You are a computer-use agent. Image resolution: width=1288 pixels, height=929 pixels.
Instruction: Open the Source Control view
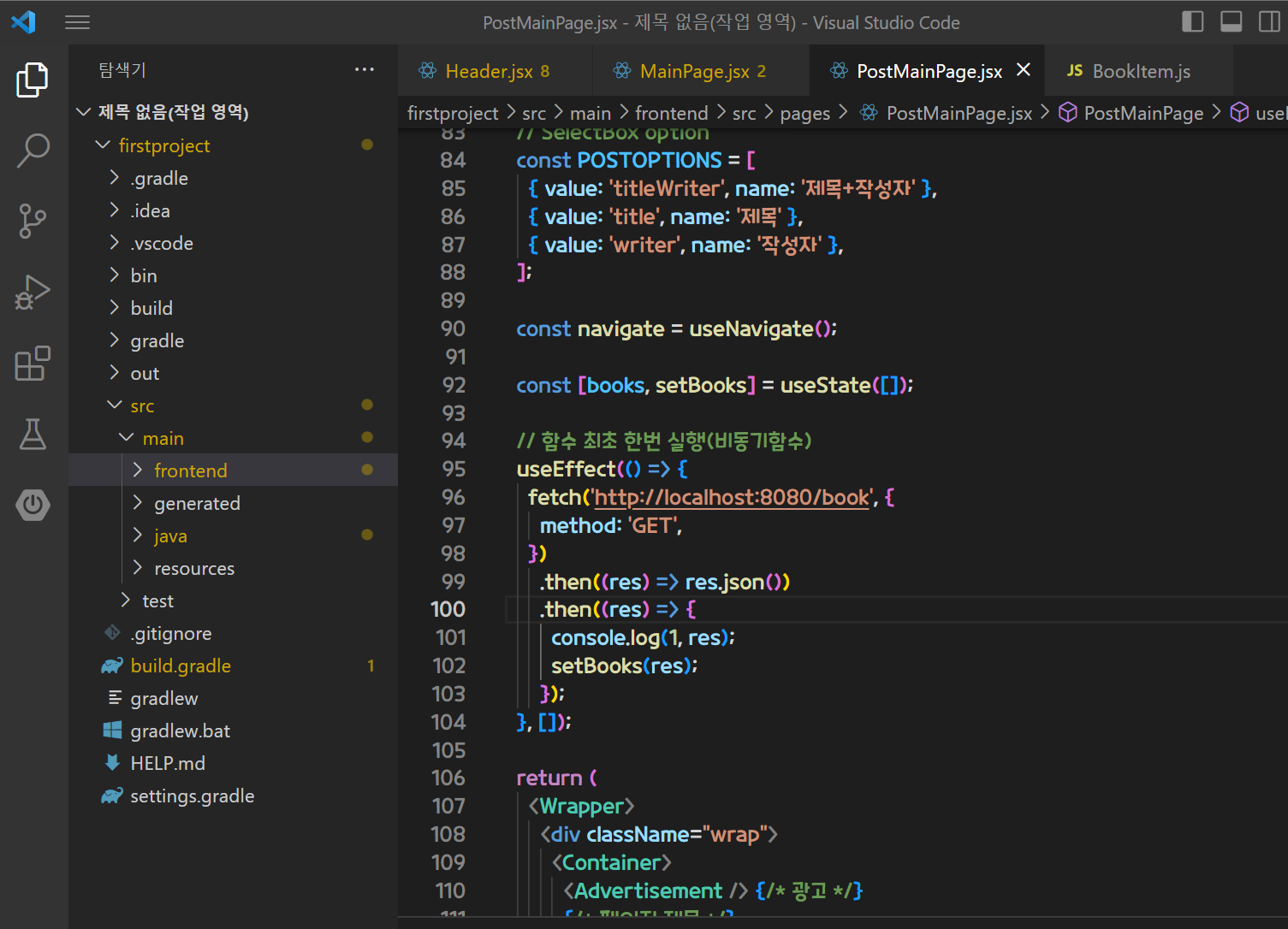[x=33, y=221]
